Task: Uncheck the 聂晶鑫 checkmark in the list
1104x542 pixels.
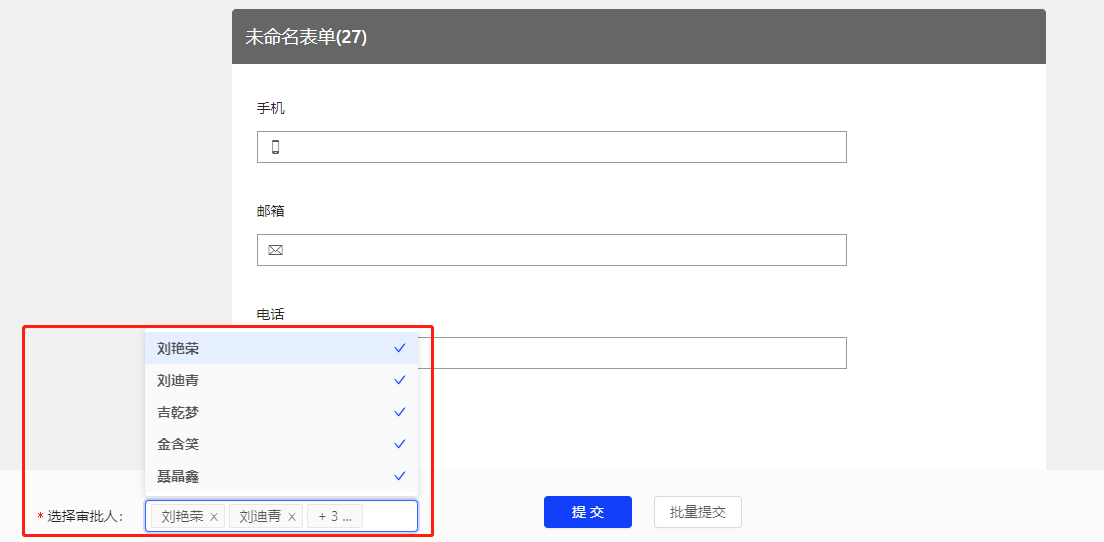Action: pos(400,476)
